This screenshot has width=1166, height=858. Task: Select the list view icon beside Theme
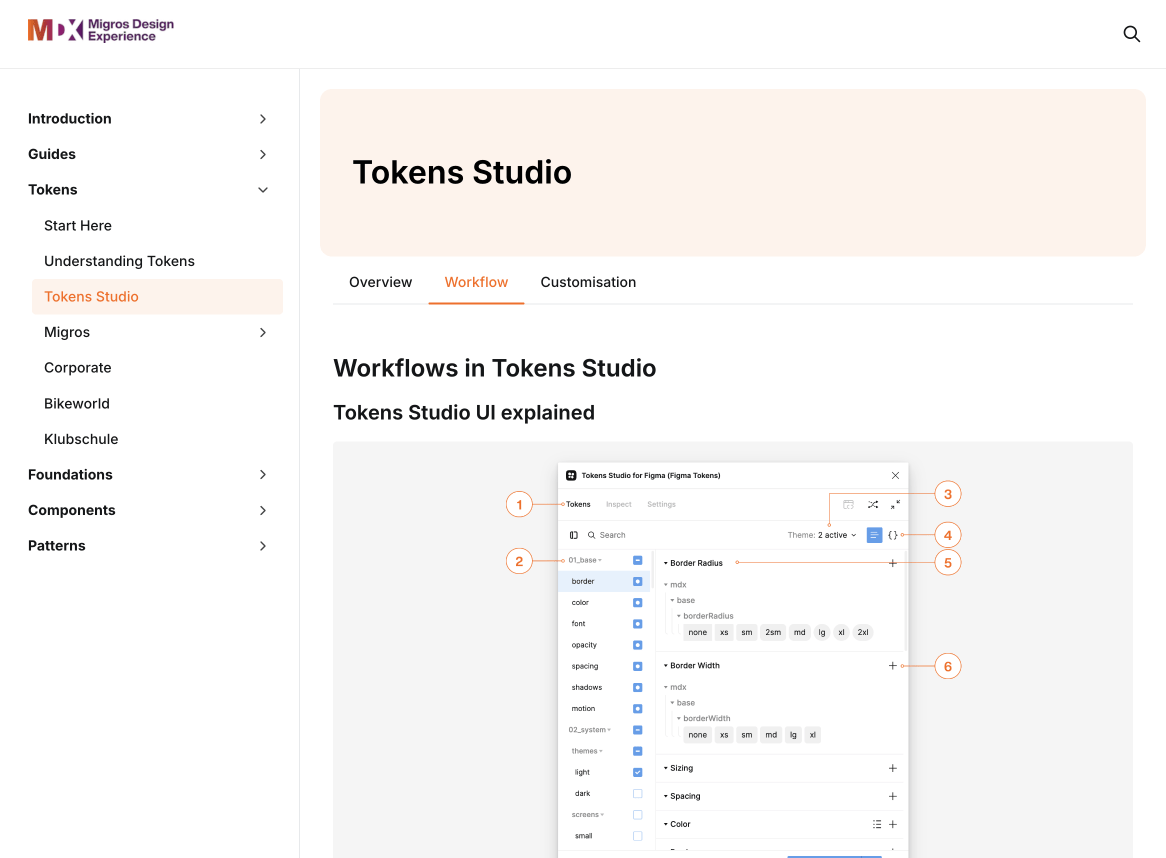coord(874,535)
